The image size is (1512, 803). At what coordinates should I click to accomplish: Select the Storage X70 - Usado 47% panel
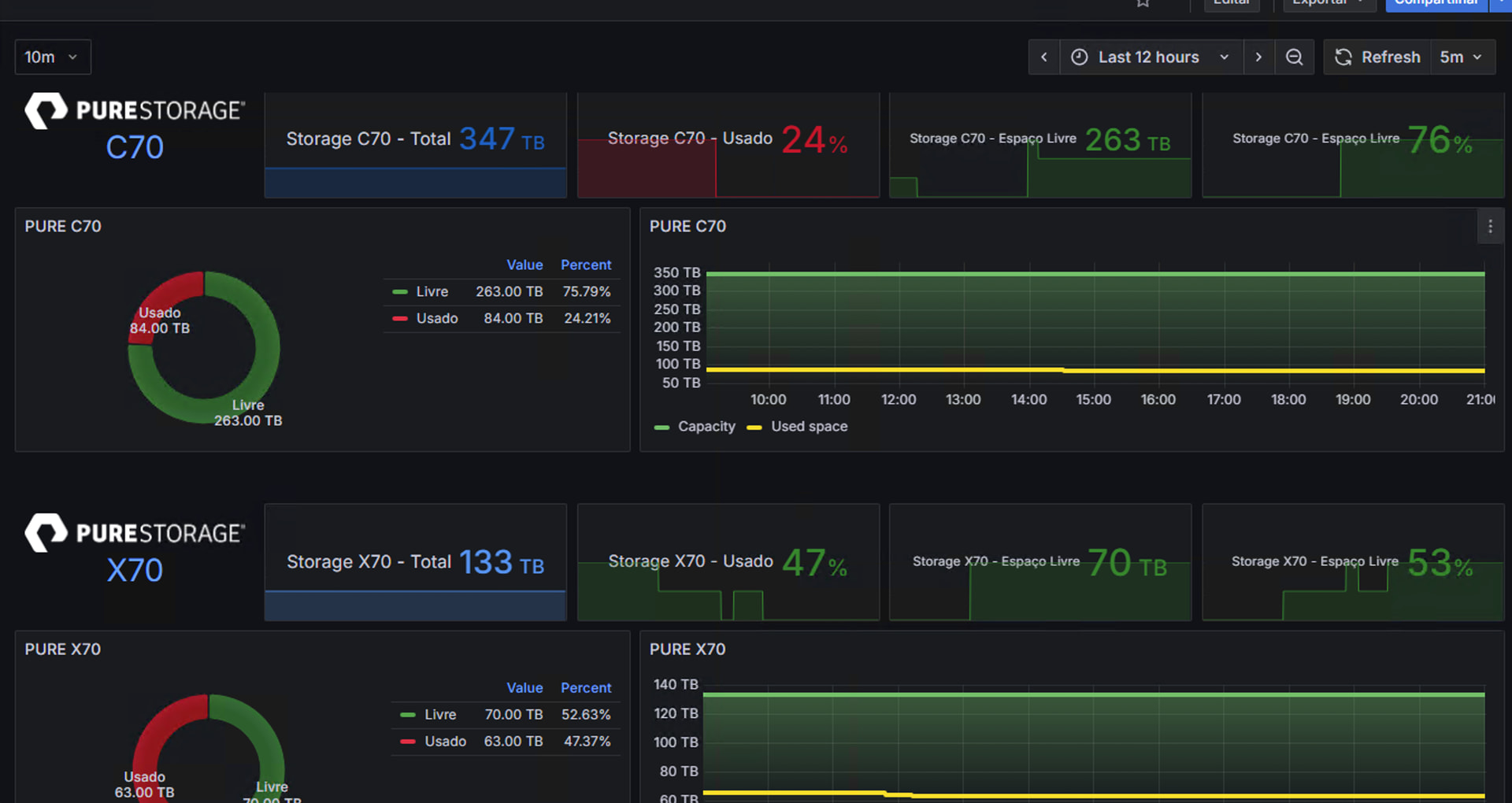click(x=728, y=562)
